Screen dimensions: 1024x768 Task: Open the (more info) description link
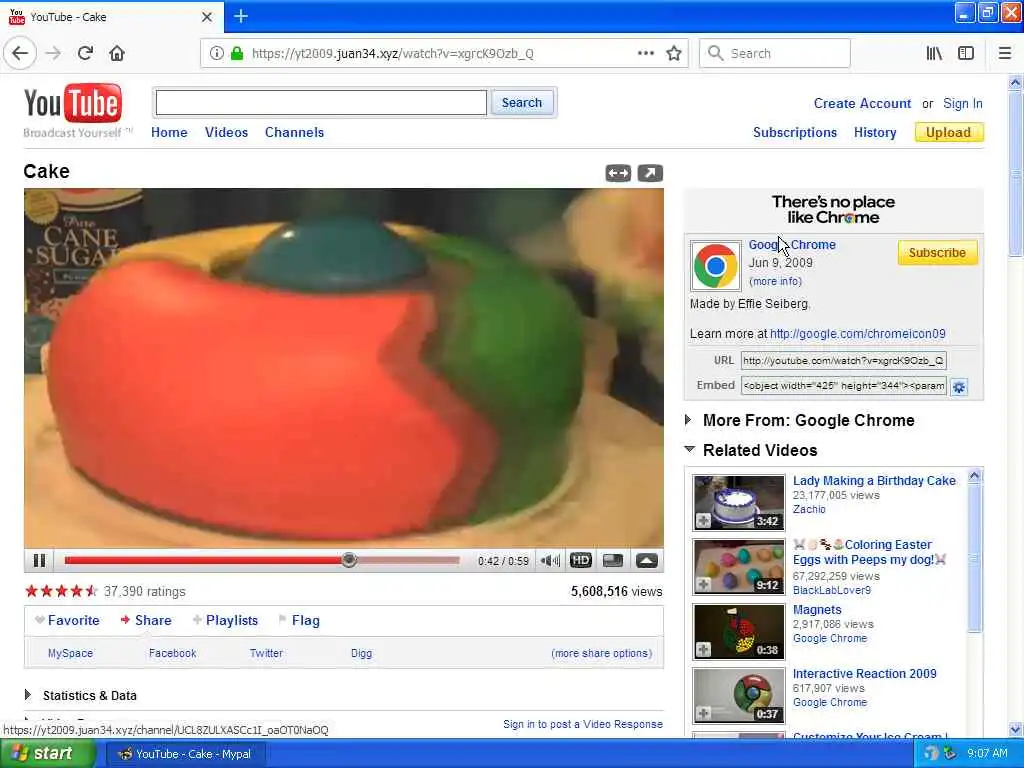coord(775,281)
